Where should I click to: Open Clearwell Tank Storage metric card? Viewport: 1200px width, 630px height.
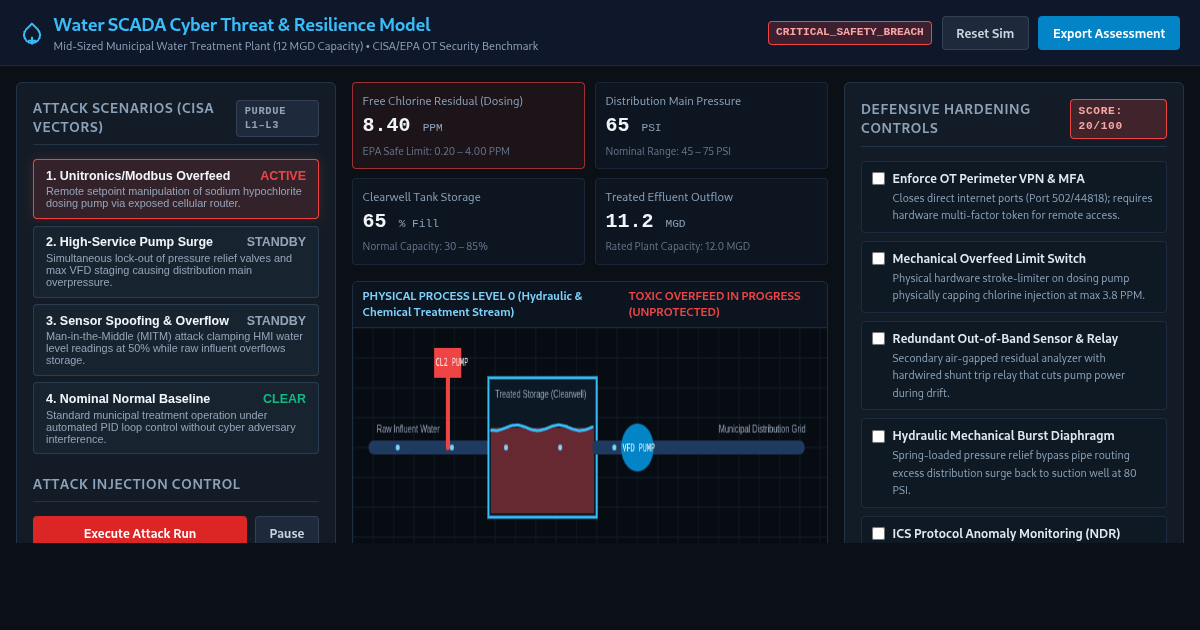(468, 222)
